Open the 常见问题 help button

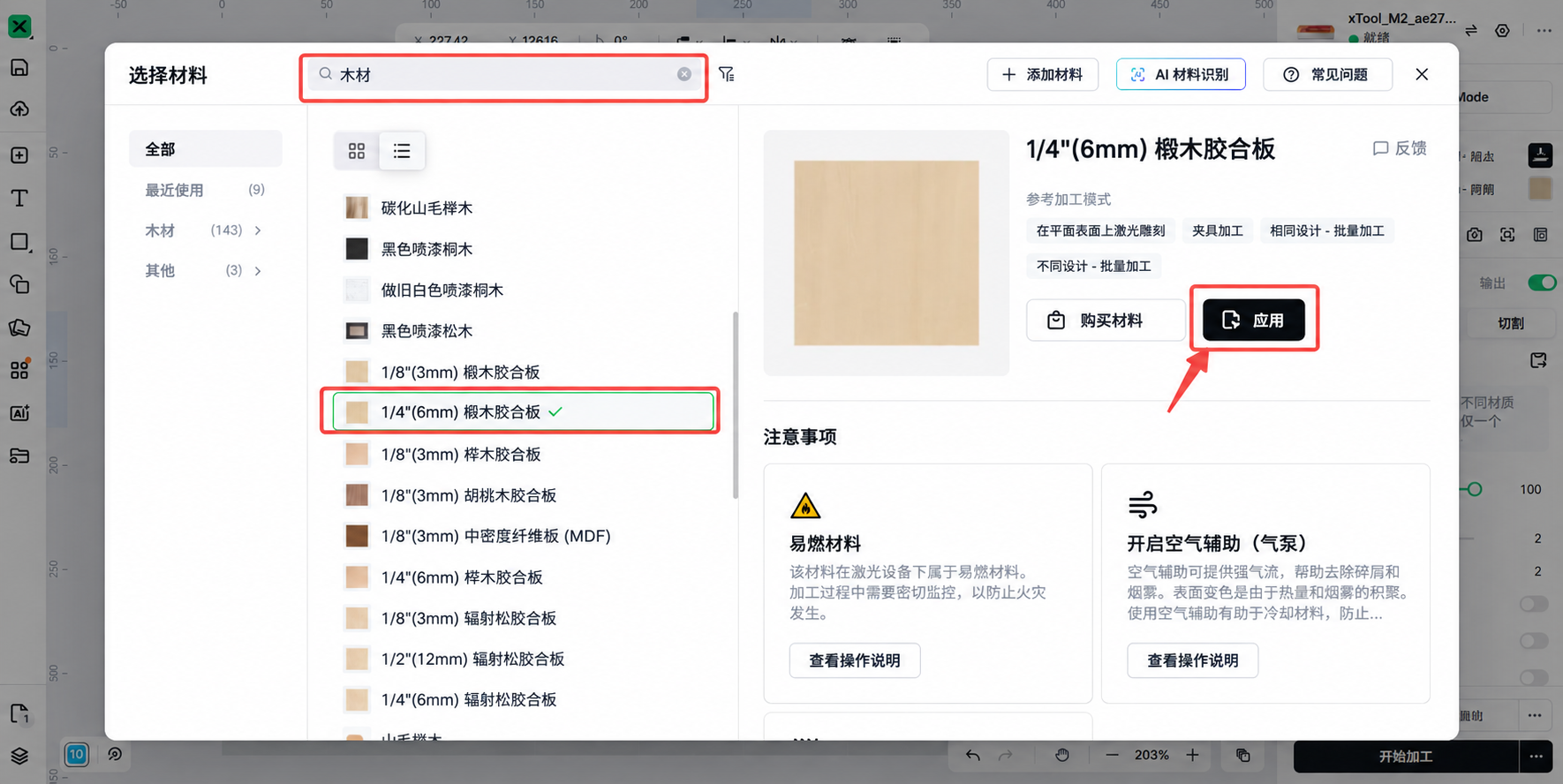1327,74
